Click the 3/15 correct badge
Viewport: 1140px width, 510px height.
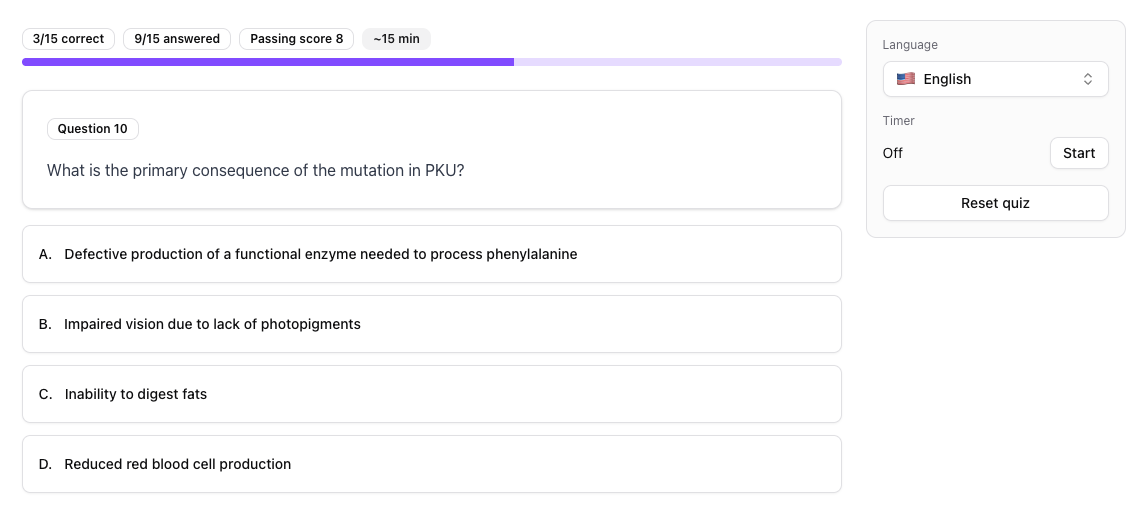coord(68,39)
